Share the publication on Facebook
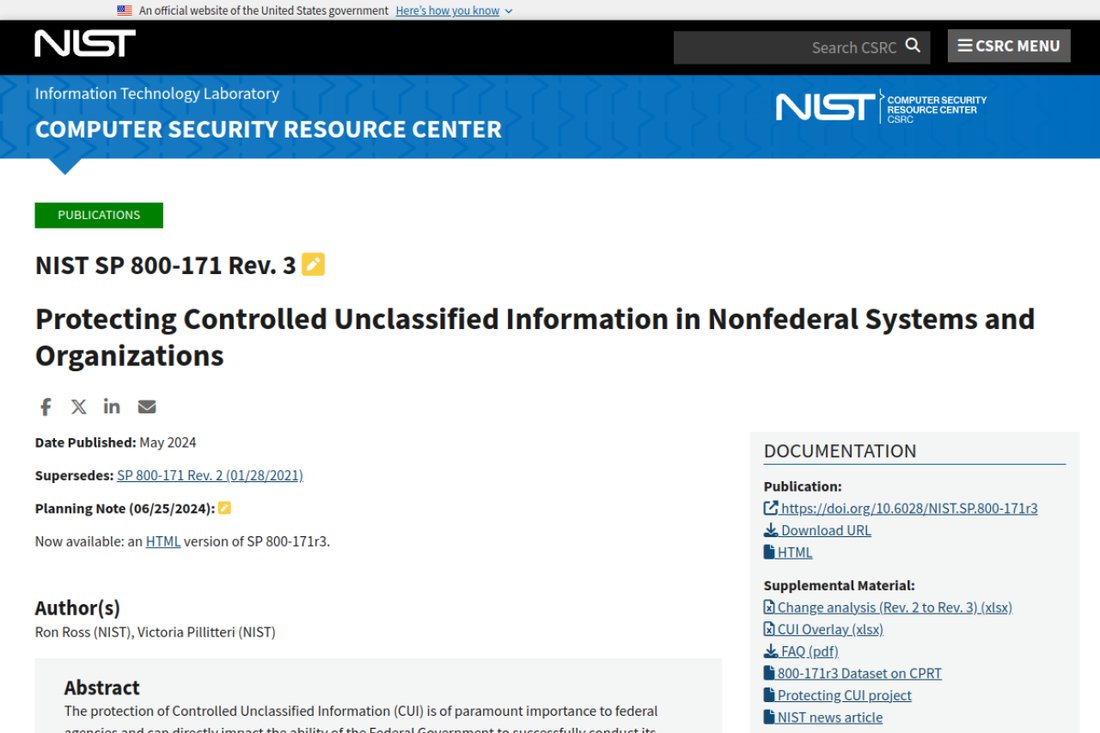1100x733 pixels. pos(46,407)
